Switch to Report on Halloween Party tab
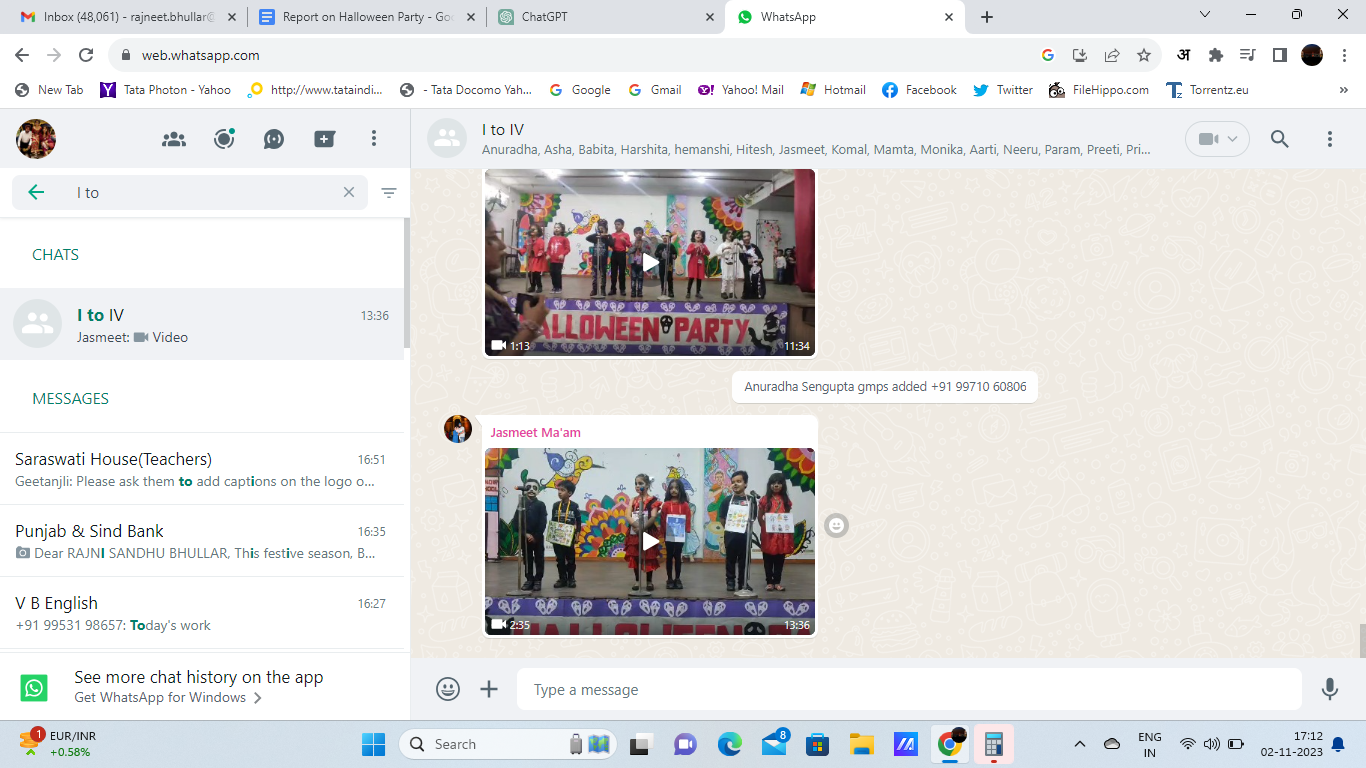Screen dimensions: 1366x768 (366, 17)
